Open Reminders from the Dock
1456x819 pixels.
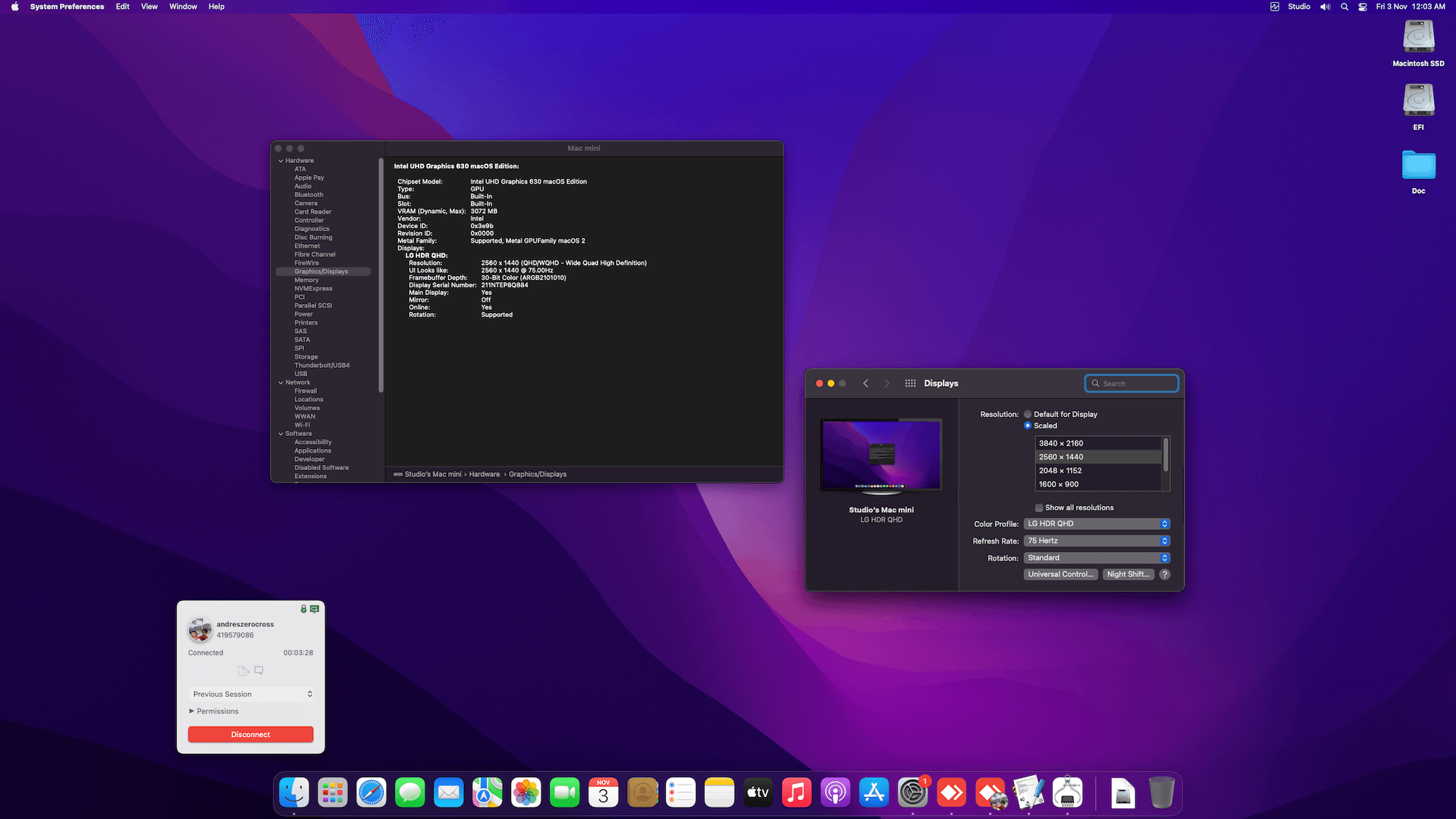[681, 793]
